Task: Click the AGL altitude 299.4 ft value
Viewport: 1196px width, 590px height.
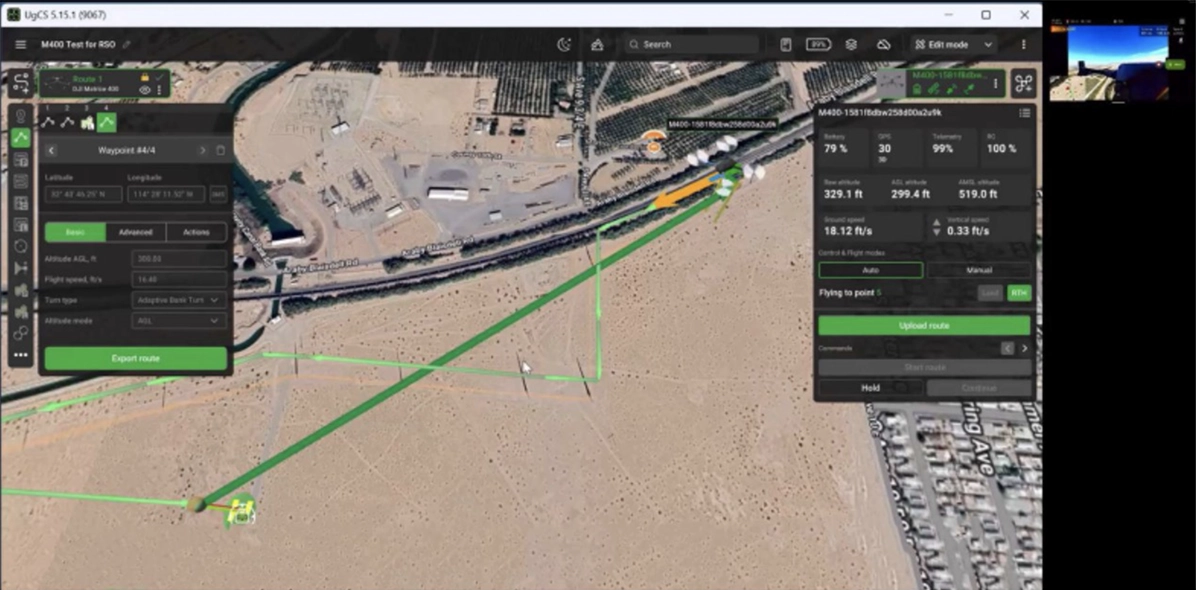Action: pyautogui.click(x=910, y=194)
